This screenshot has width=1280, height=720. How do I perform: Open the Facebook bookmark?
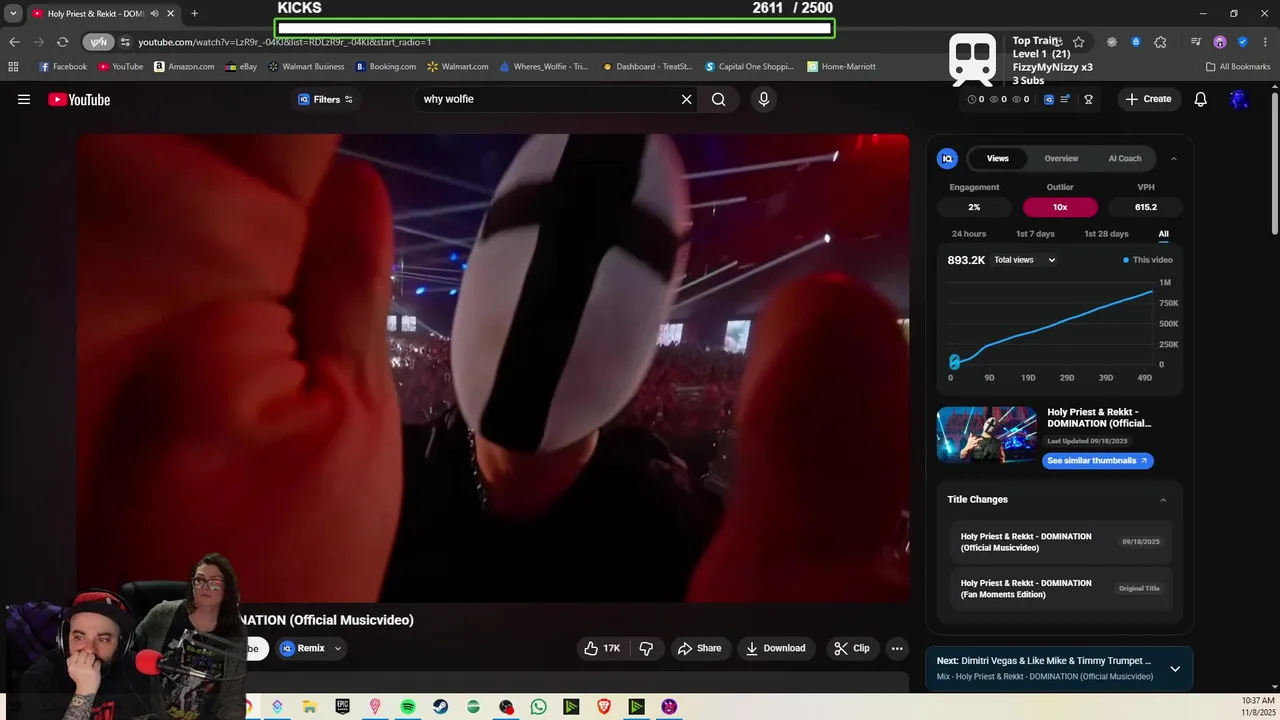click(x=63, y=67)
